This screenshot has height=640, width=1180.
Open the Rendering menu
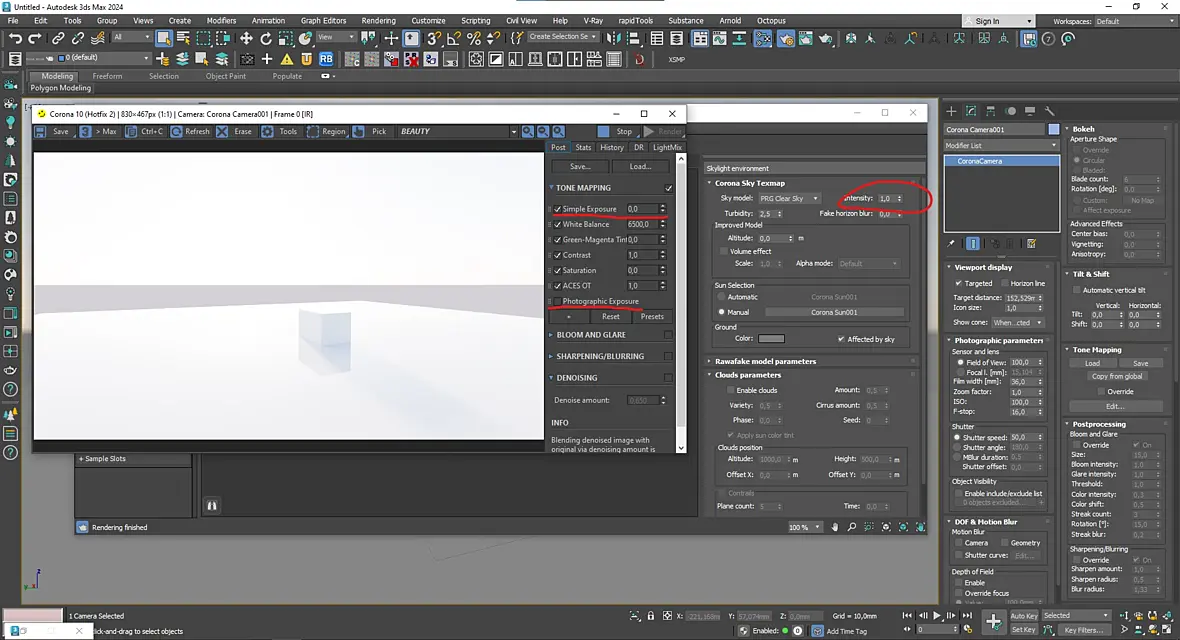coord(378,20)
